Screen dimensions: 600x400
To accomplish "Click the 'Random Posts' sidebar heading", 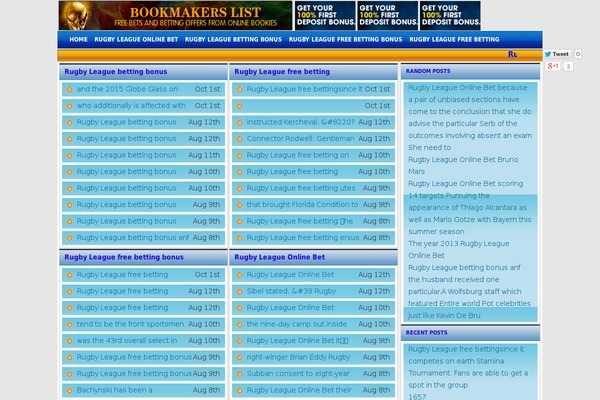I will (x=428, y=71).
